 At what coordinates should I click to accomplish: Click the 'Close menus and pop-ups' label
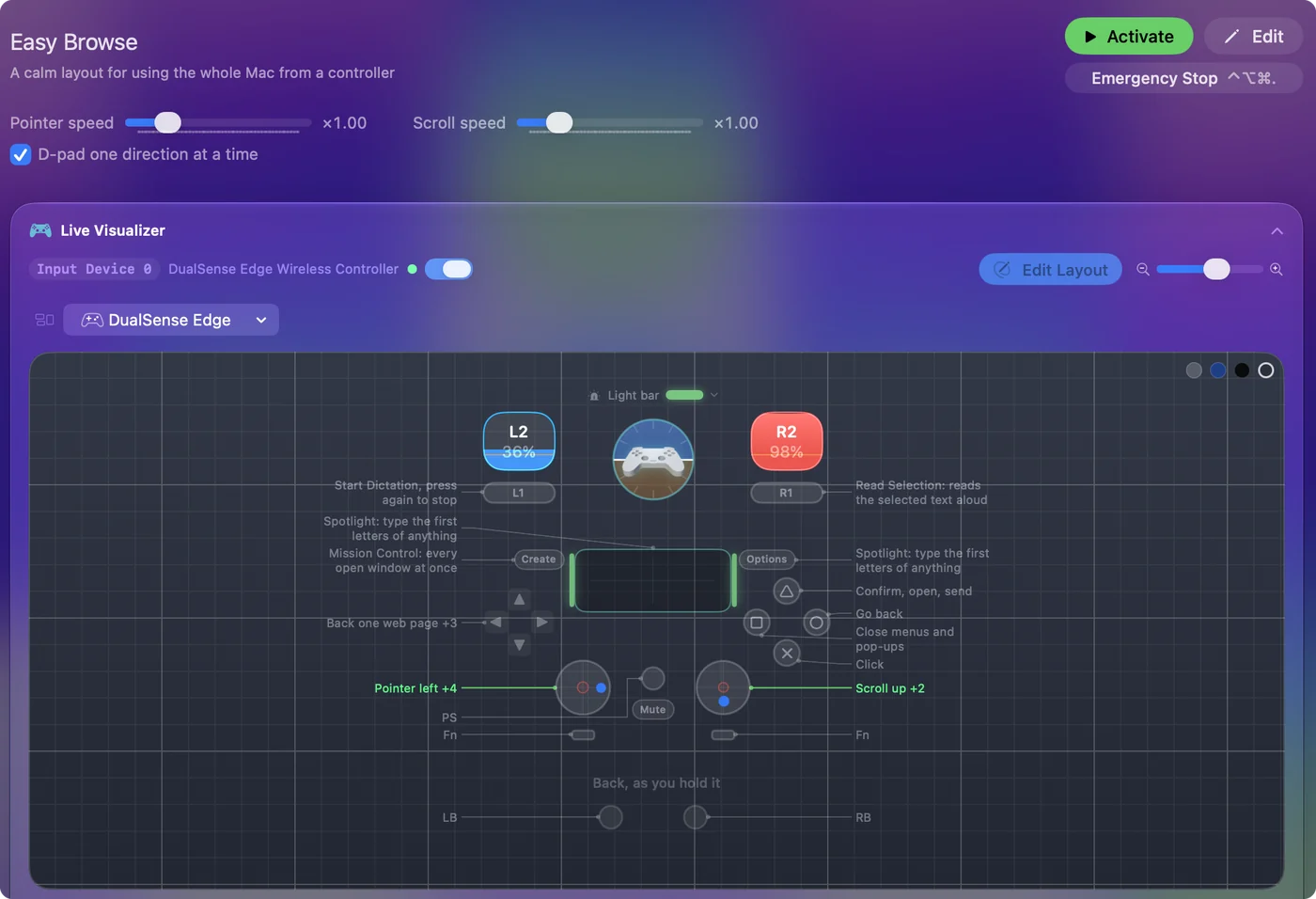pyautogui.click(x=904, y=639)
